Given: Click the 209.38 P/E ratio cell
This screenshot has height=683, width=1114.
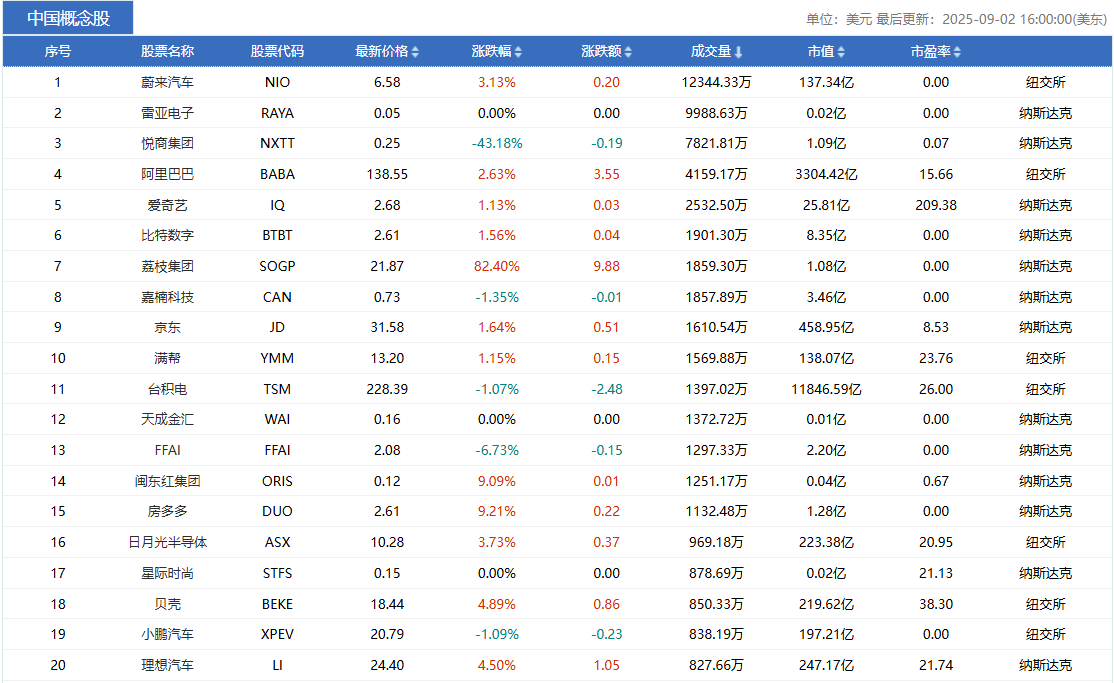Looking at the screenshot, I should click(936, 205).
